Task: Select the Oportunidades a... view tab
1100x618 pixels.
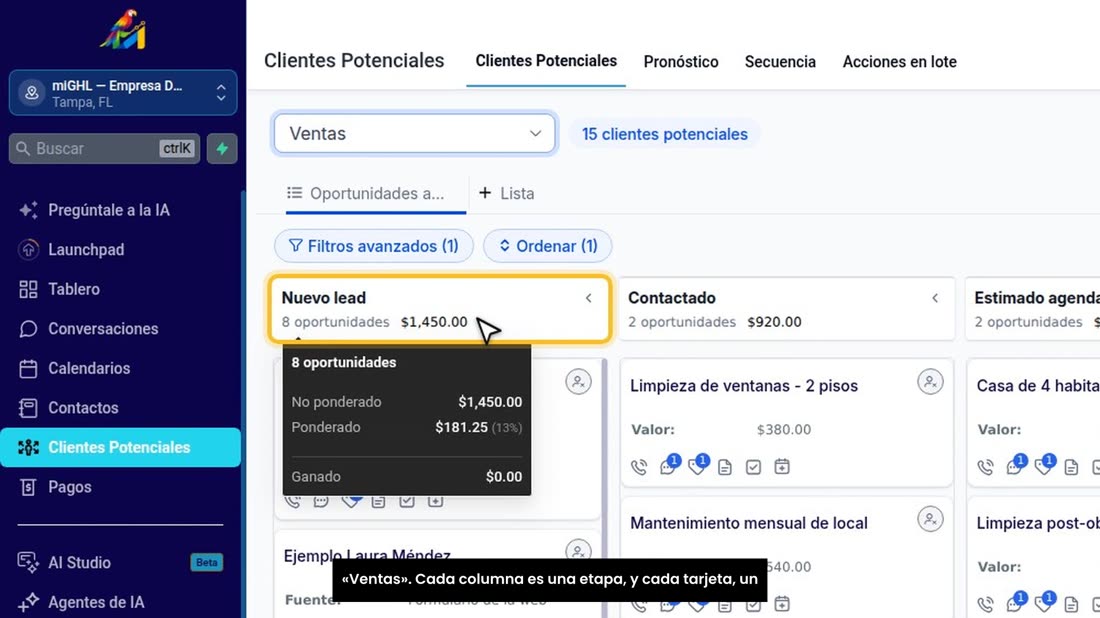Action: 375,194
